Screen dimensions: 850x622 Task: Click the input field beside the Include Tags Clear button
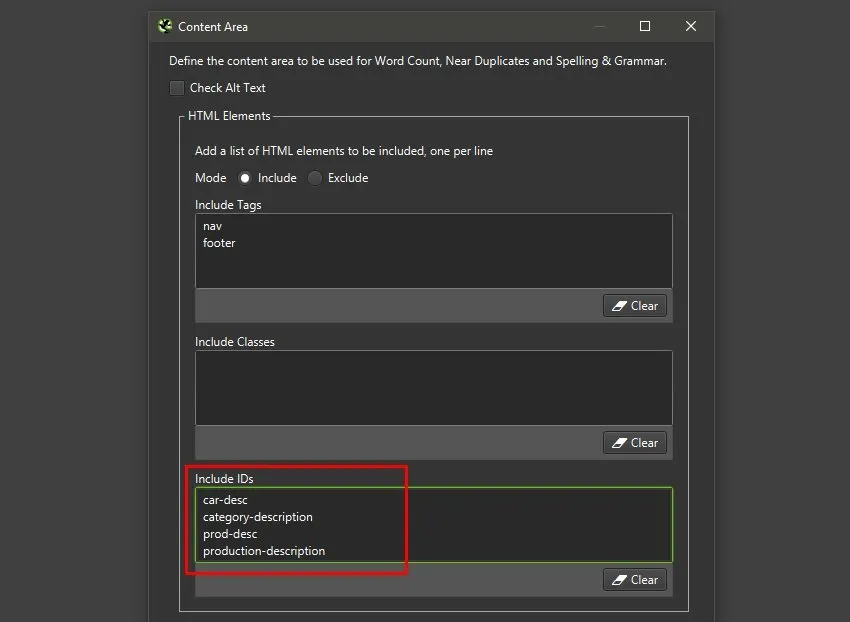click(x=400, y=306)
